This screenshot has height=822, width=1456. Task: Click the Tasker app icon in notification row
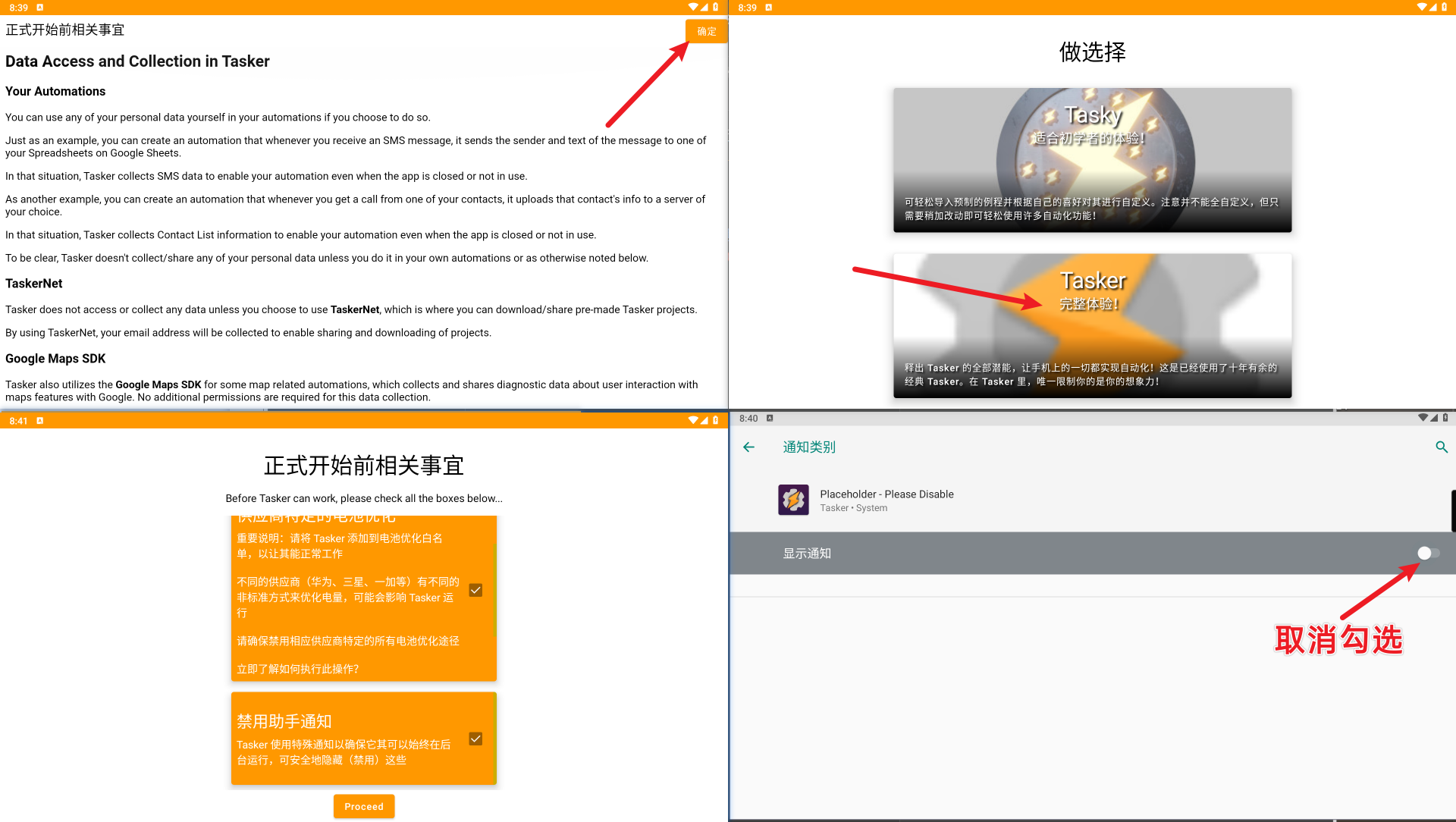[793, 500]
